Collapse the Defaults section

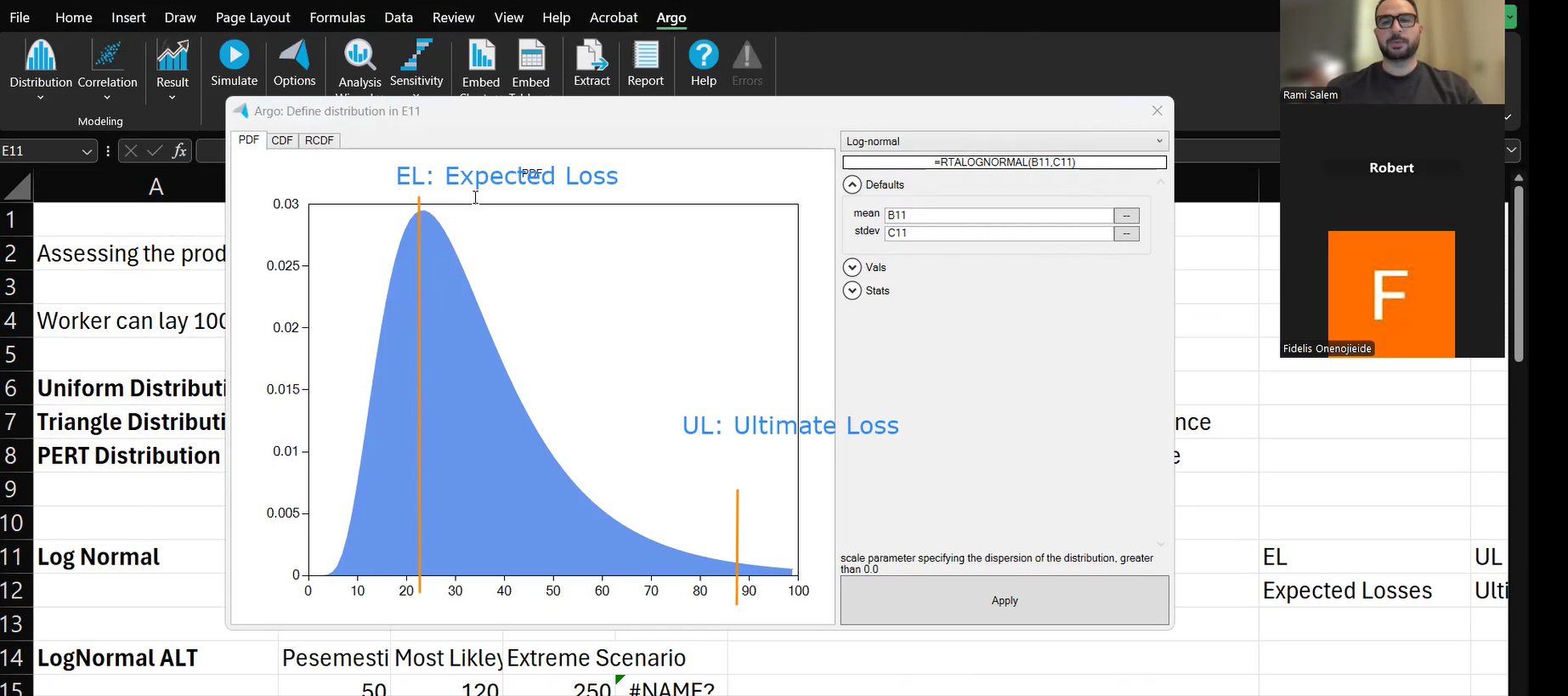click(x=852, y=184)
